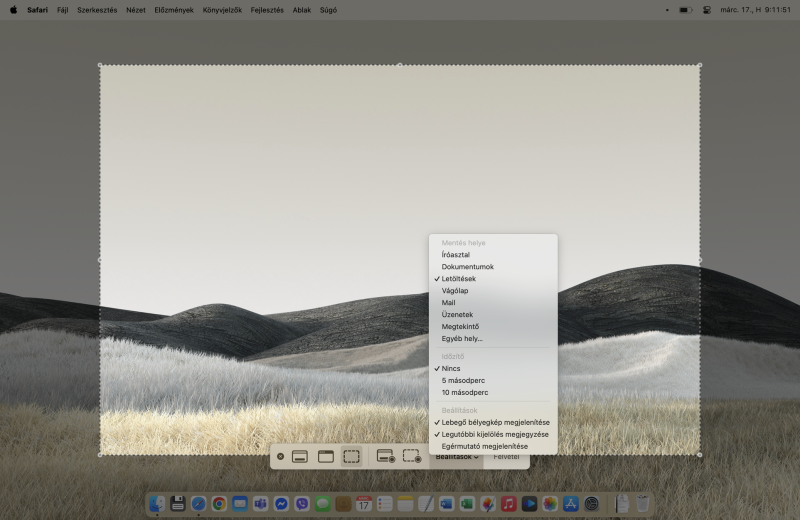Open Messages from the Dock
The width and height of the screenshot is (800, 520).
[322, 504]
